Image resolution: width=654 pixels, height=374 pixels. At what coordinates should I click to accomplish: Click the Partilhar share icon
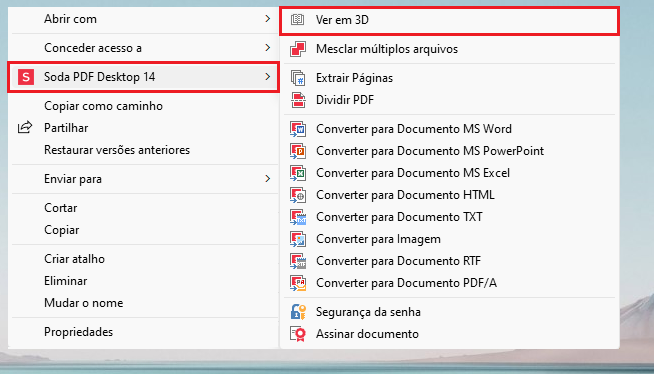click(x=25, y=127)
